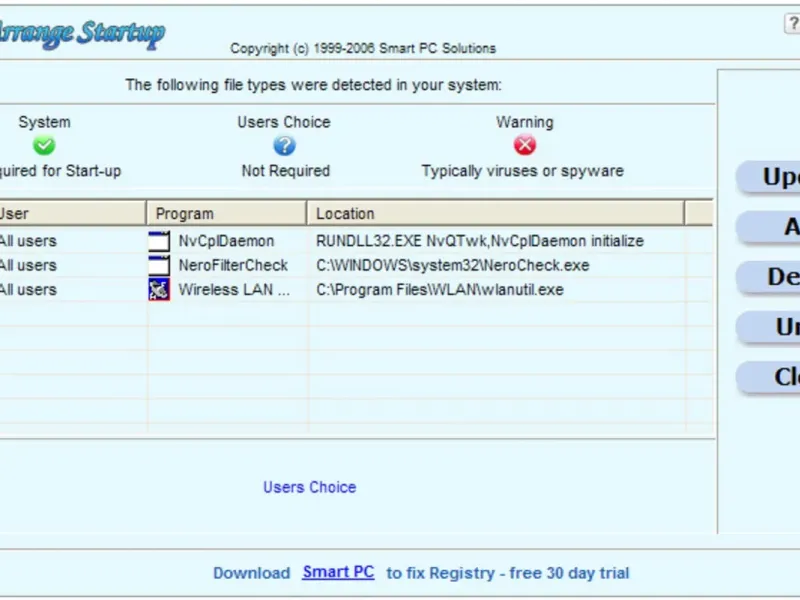This screenshot has width=800, height=600.
Task: Click the 'System' legend heading
Action: click(44, 122)
